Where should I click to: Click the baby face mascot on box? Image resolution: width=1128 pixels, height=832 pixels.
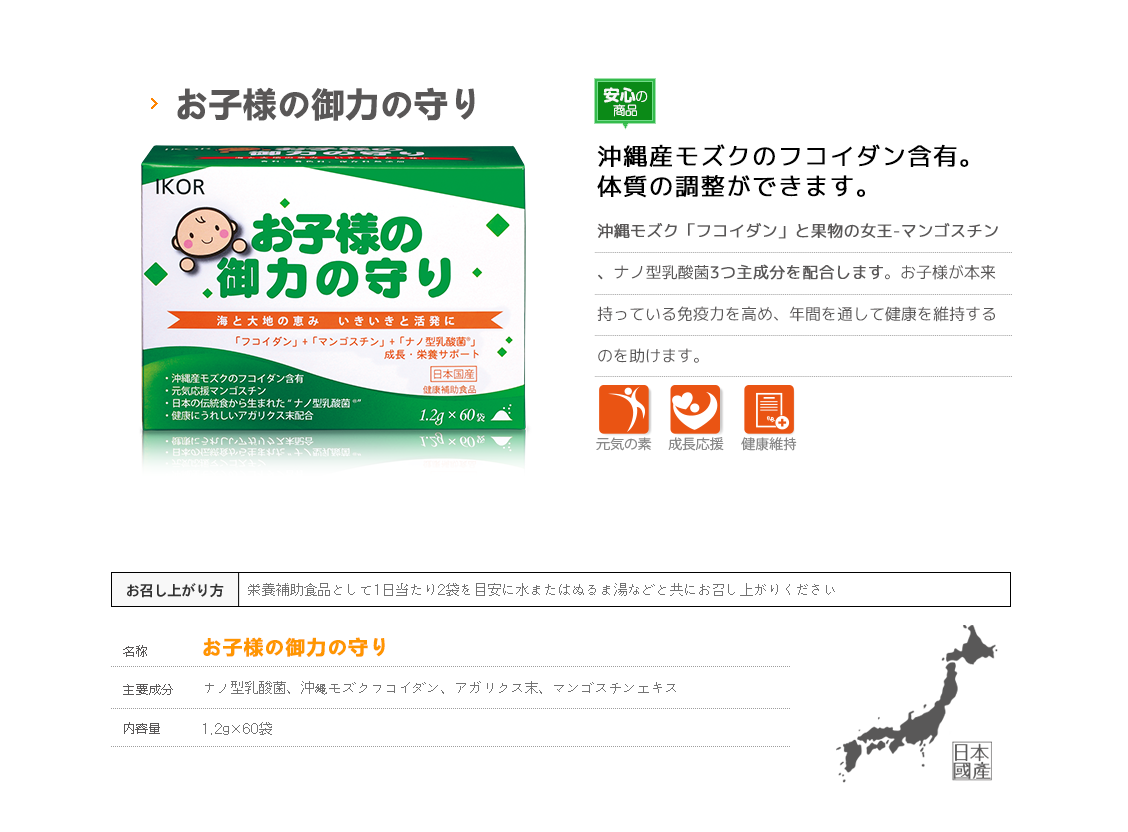(204, 237)
